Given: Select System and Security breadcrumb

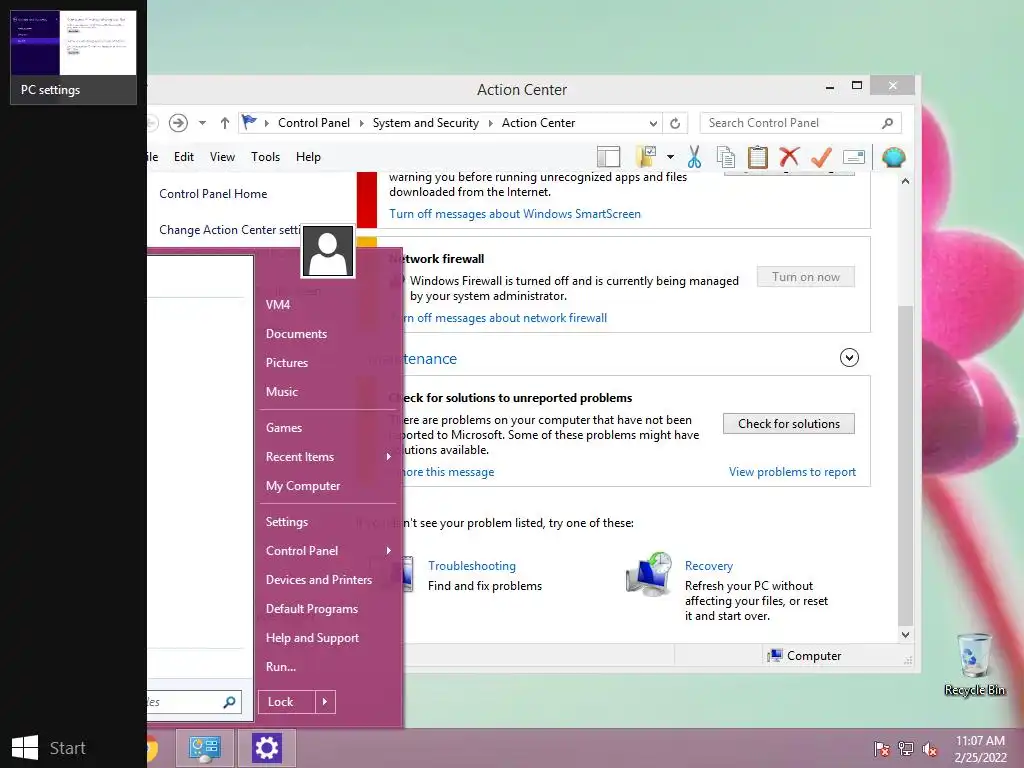Looking at the screenshot, I should [425, 123].
